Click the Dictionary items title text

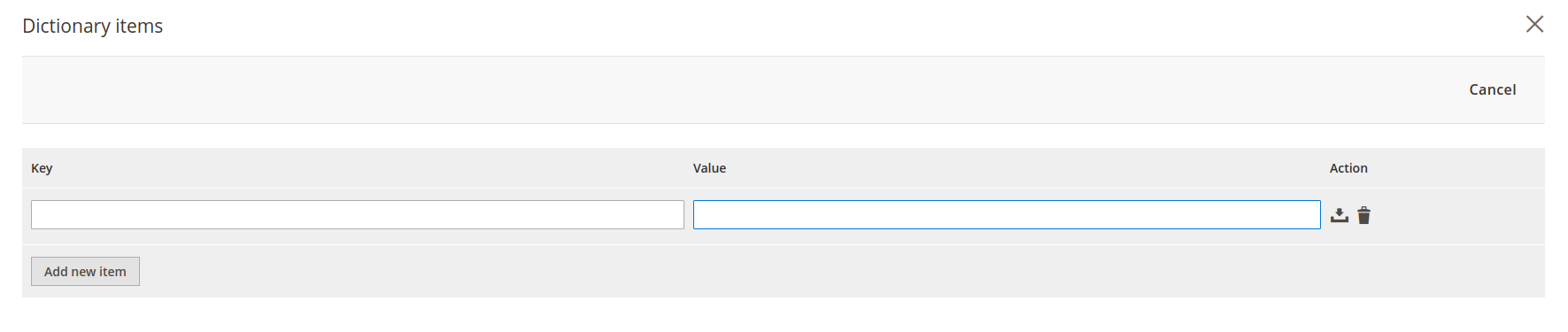click(x=93, y=26)
